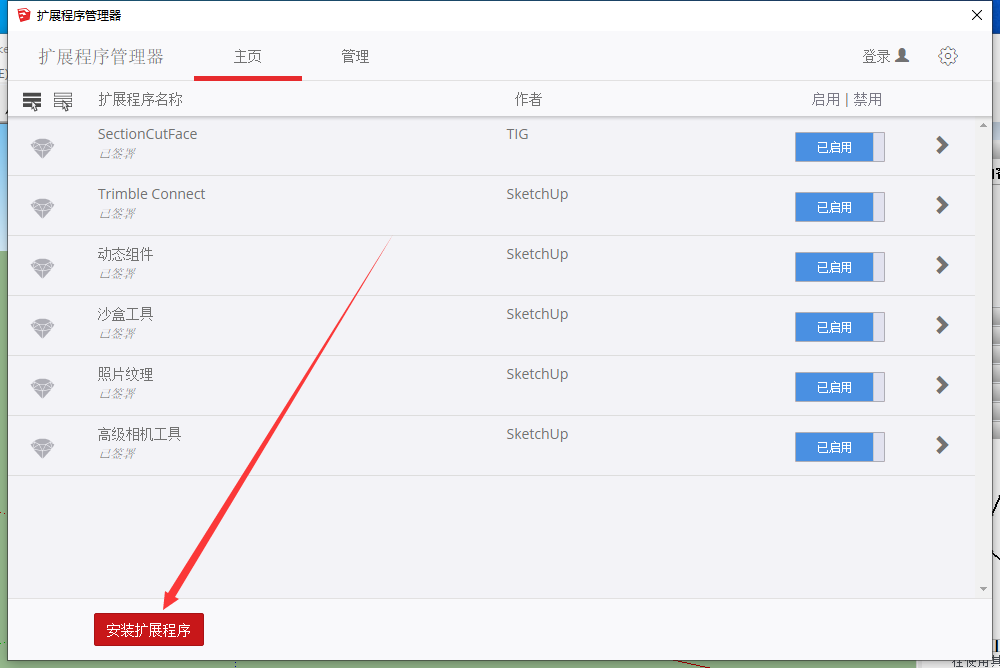The width and height of the screenshot is (1000, 668).
Task: Click scrollbar up arrow in list
Action: pos(983,126)
